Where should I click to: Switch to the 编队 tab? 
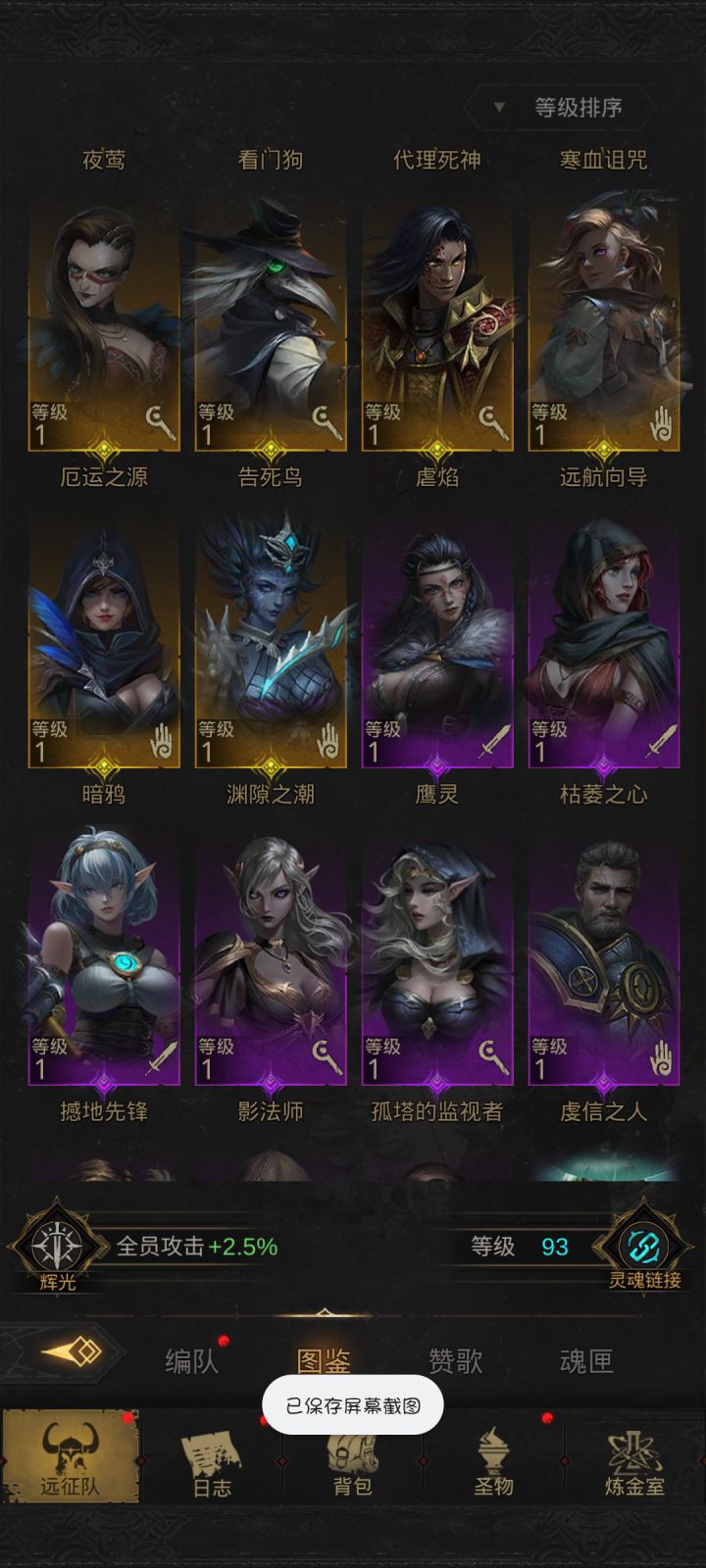[191, 1360]
